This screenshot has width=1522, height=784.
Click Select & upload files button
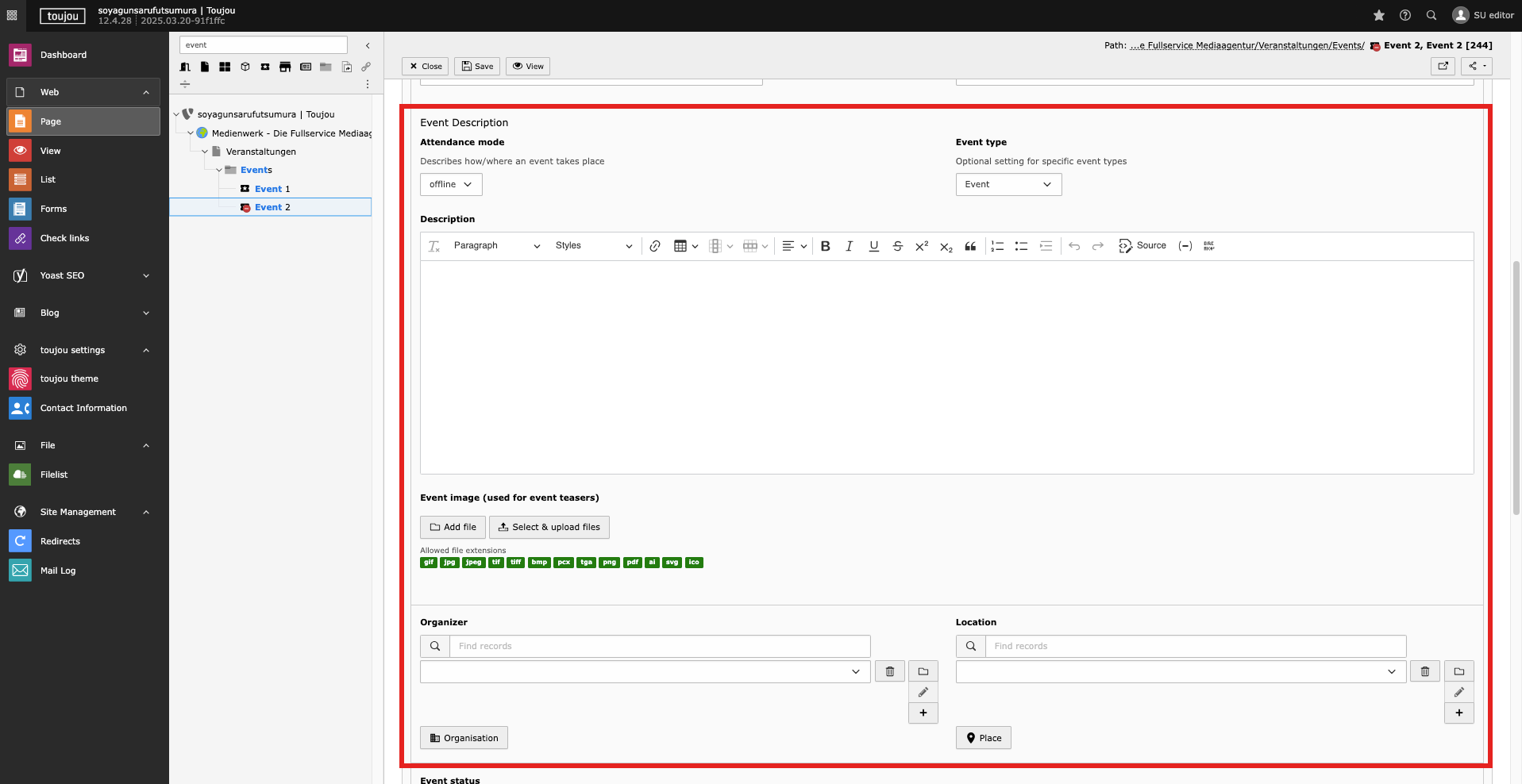pos(549,527)
